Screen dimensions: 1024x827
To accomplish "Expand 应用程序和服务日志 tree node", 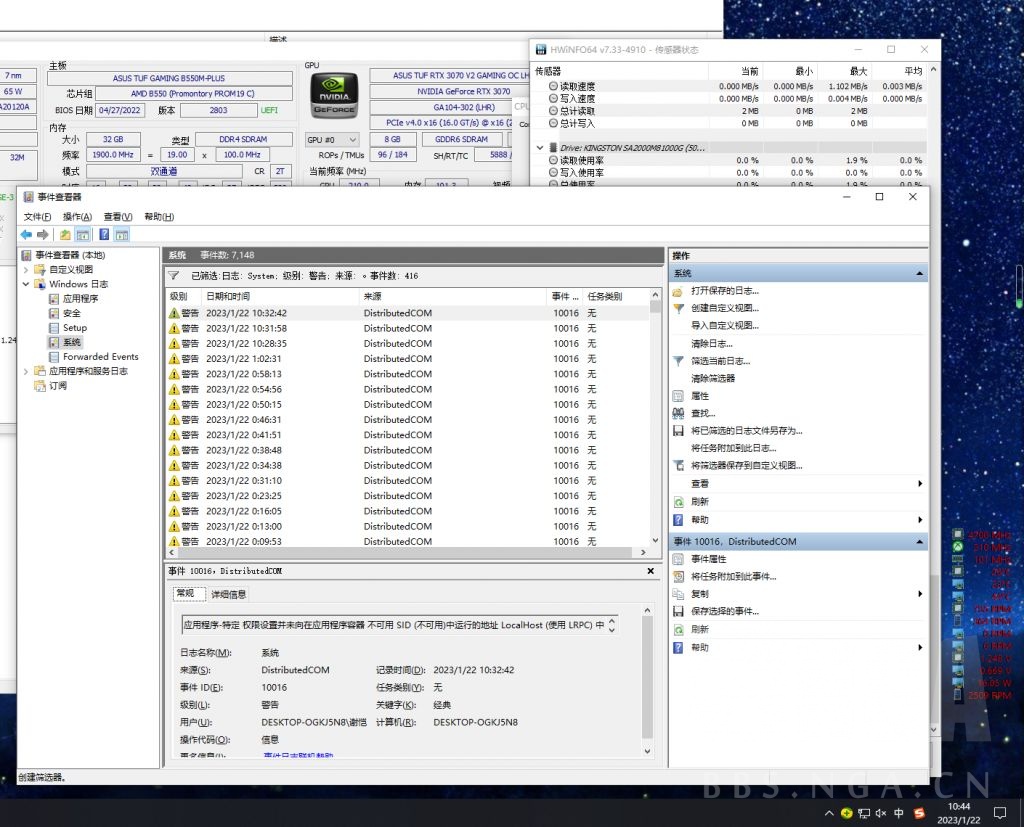I will coord(26,371).
